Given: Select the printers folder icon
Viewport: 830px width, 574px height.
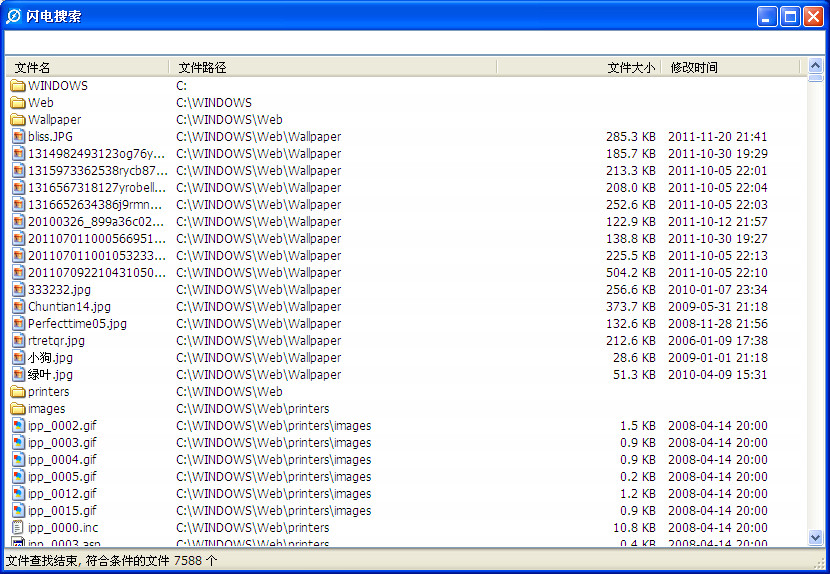Looking at the screenshot, I should coord(18,392).
